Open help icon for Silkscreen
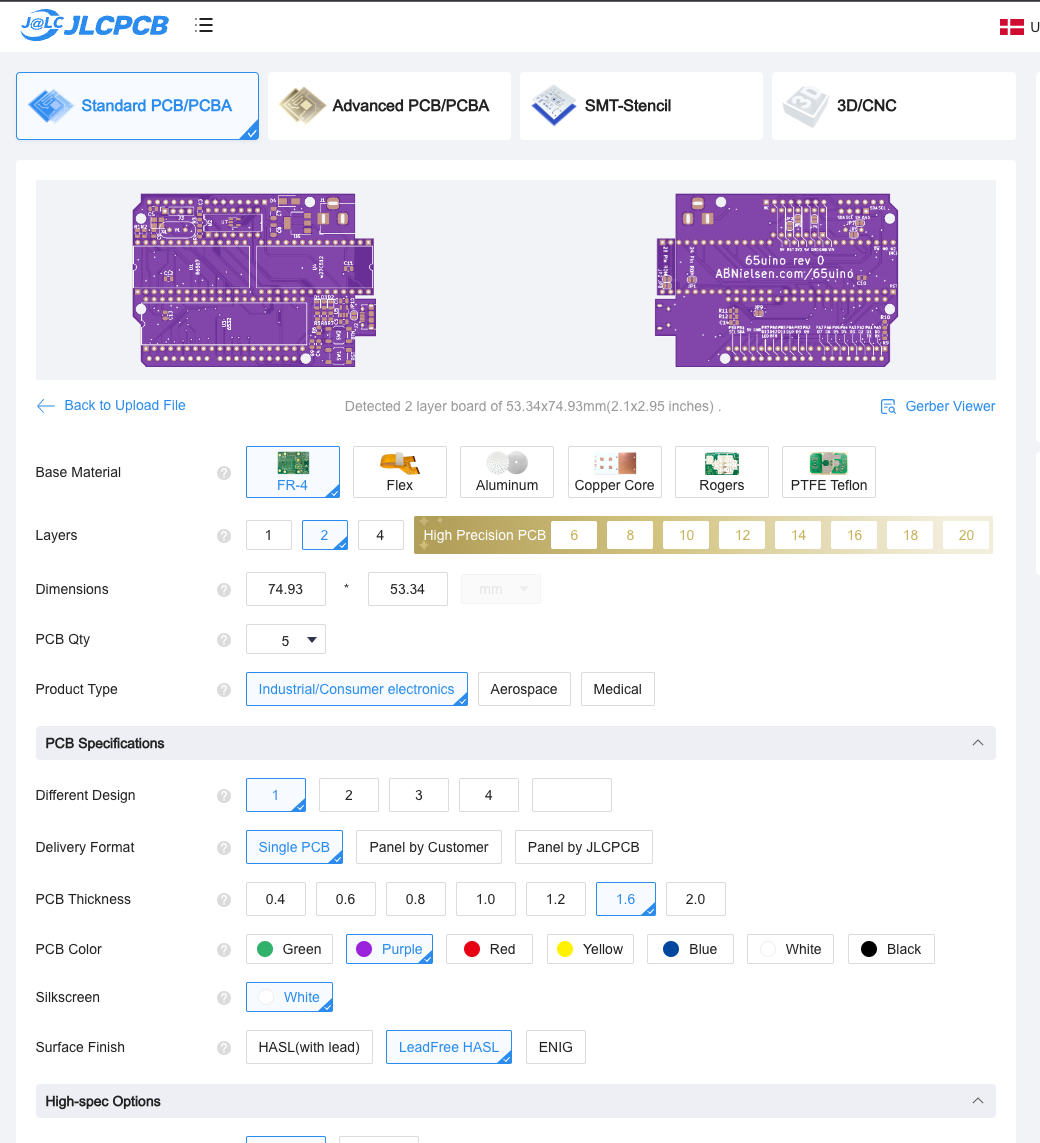This screenshot has height=1143, width=1040. [x=224, y=997]
